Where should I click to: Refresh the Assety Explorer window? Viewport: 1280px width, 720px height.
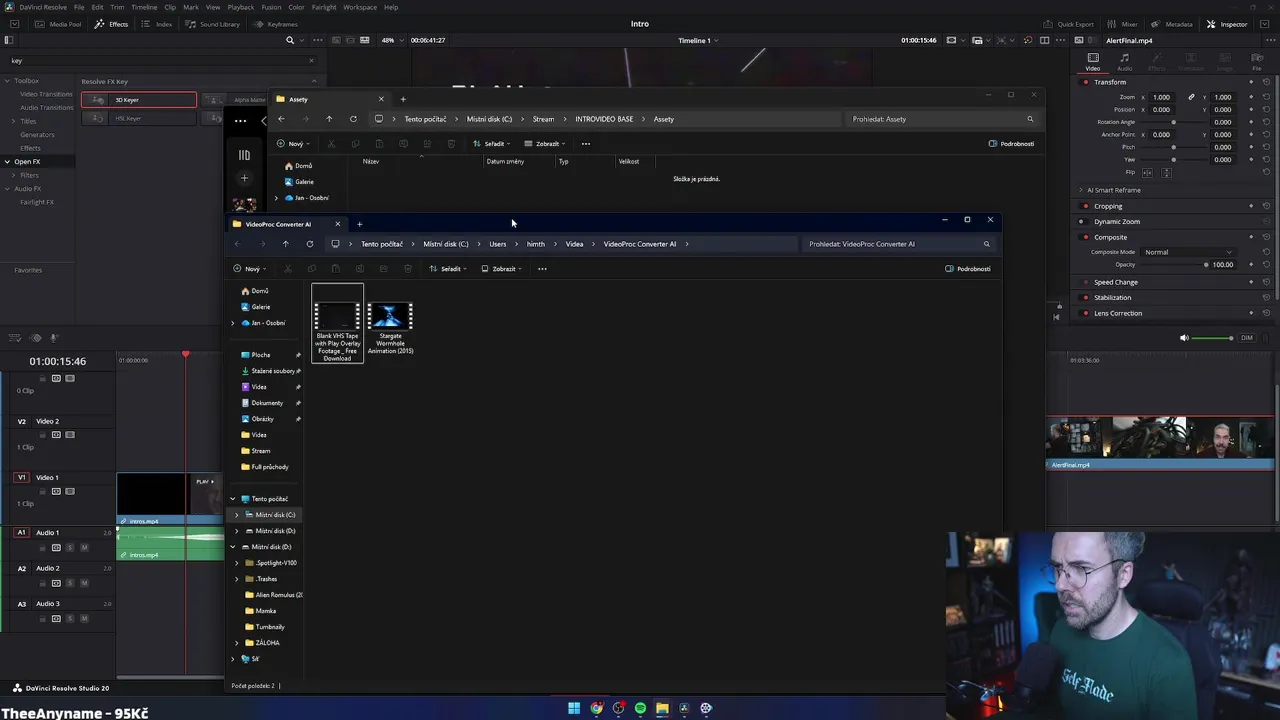(x=353, y=119)
